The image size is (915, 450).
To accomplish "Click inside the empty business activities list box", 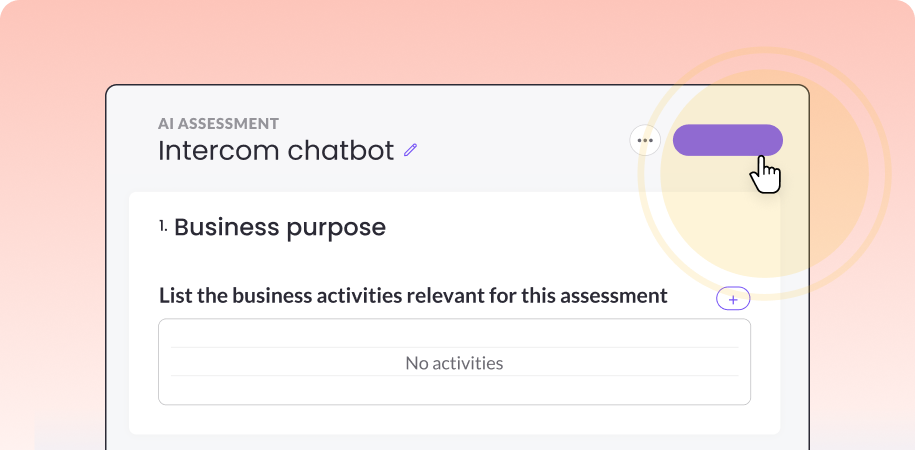I will click(454, 362).
